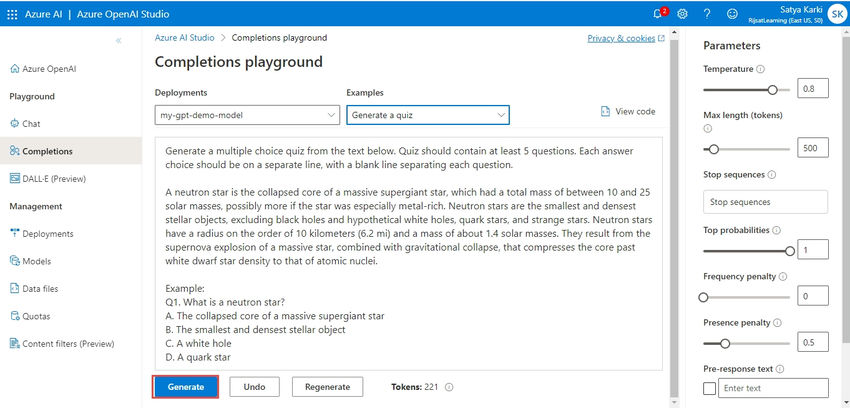Viewport: 850px width, 408px height.
Task: Click the Generate button
Action: pyautogui.click(x=186, y=387)
